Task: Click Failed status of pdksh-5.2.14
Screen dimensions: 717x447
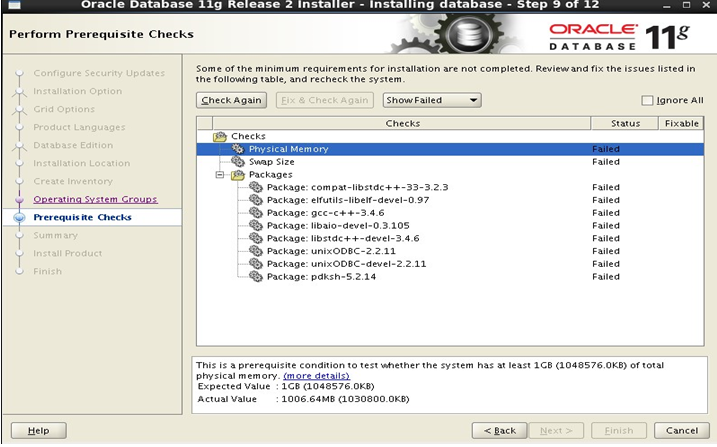Action: coord(606,277)
